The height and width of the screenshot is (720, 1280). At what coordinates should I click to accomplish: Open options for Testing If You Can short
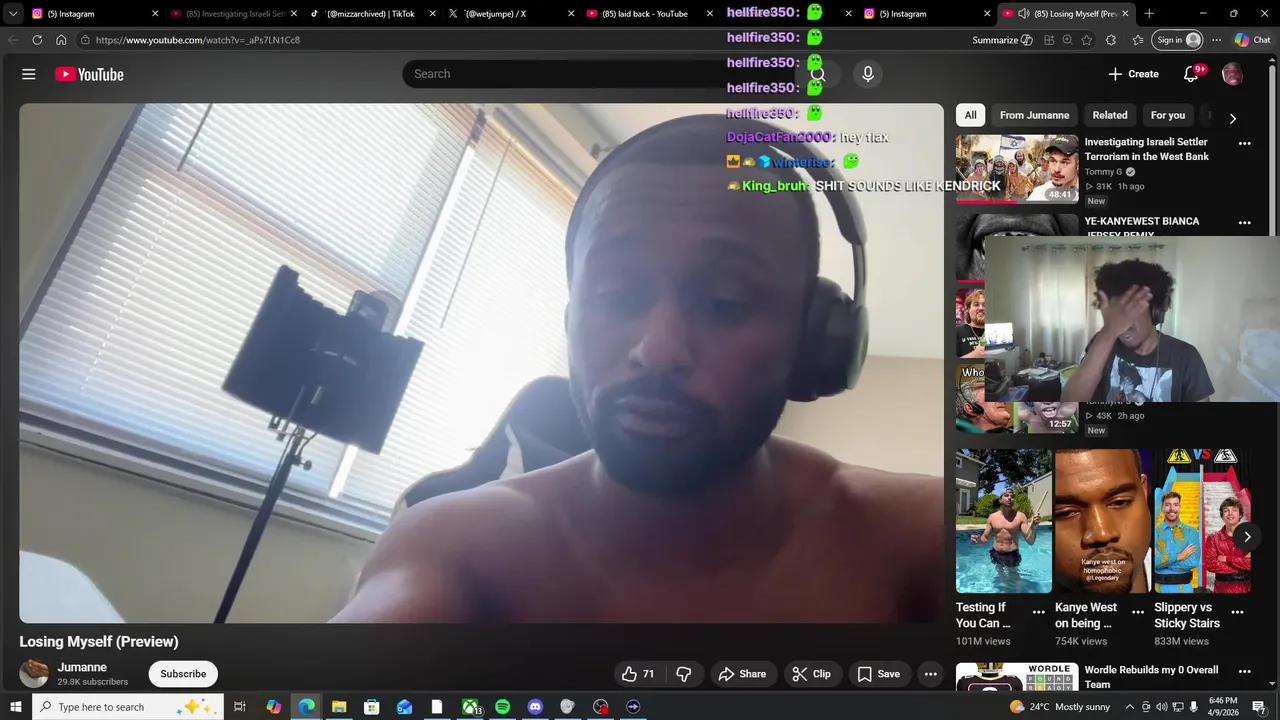(1039, 612)
